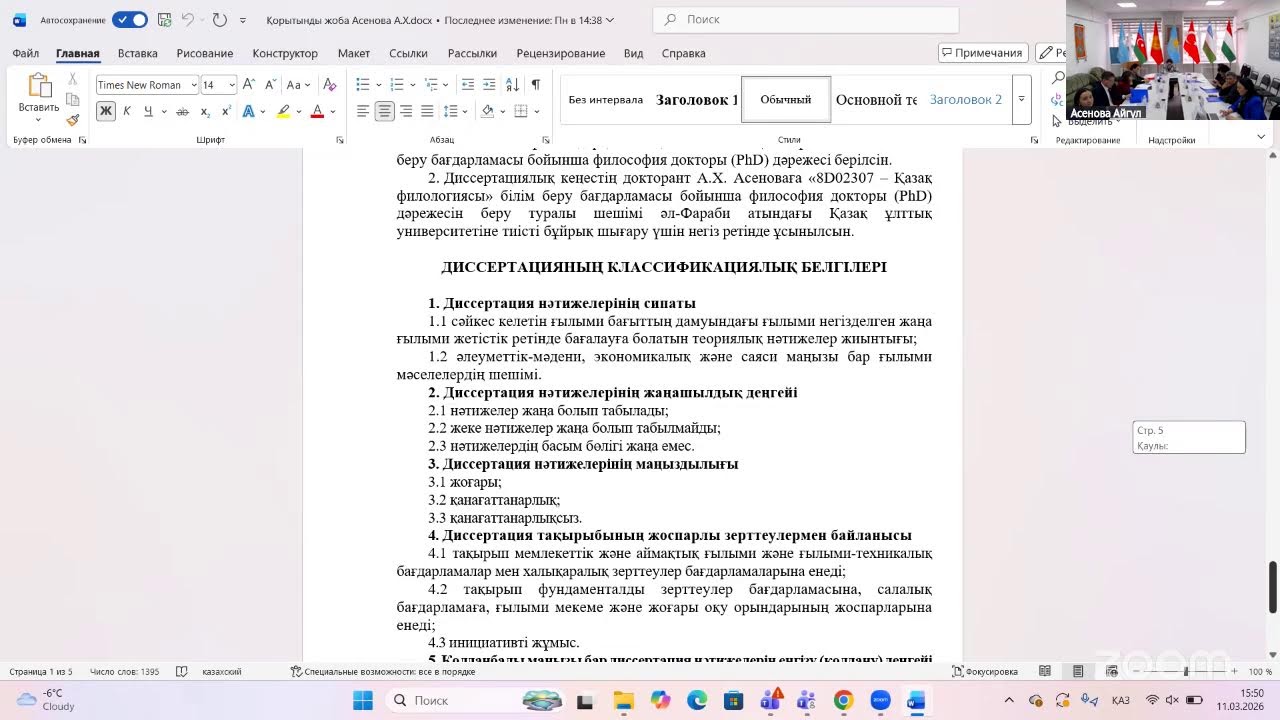Show paragraph marks with the pilcrow icon
This screenshot has width=1280, height=720.
[536, 85]
